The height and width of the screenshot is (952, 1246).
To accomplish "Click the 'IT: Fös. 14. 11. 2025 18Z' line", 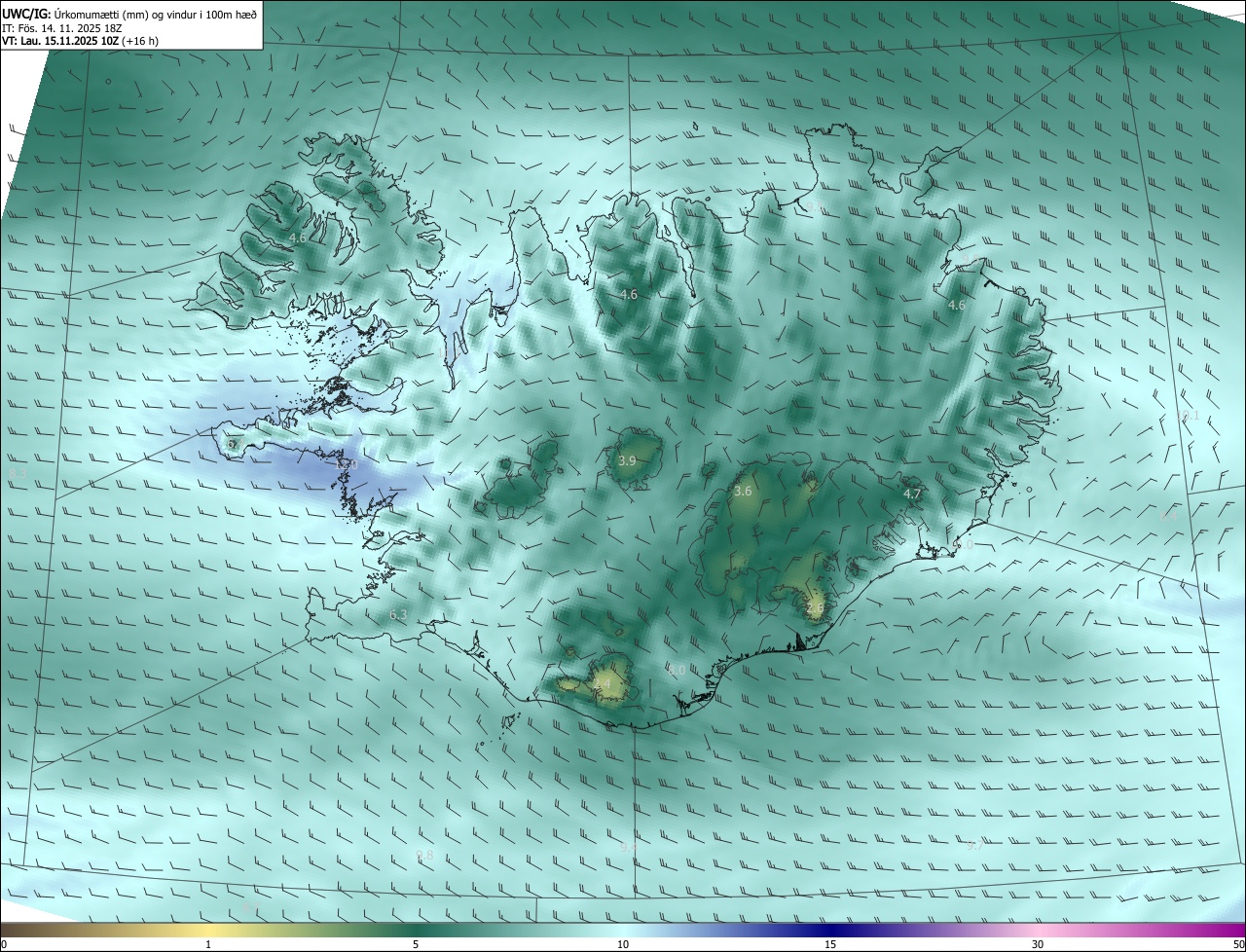I will click(61, 28).
